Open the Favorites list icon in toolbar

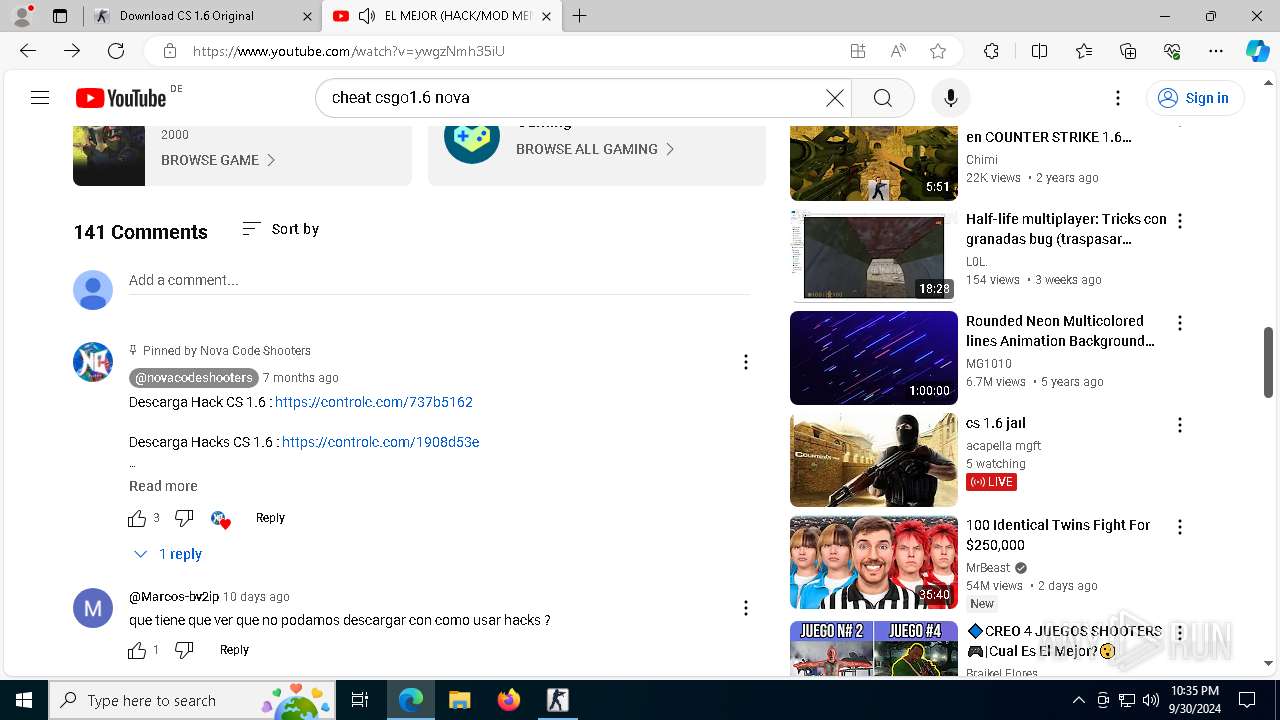1084,51
